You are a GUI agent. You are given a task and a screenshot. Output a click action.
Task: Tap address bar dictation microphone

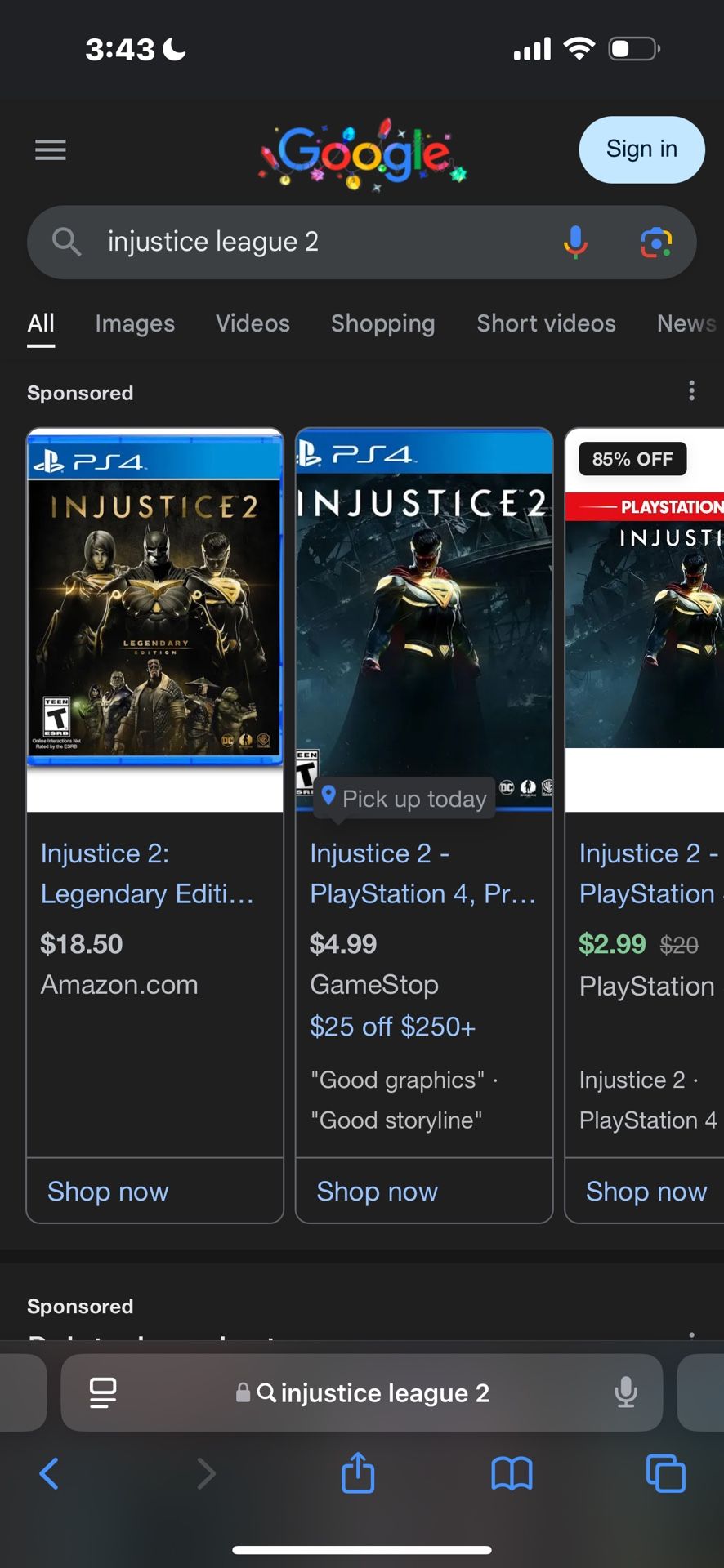point(626,1392)
